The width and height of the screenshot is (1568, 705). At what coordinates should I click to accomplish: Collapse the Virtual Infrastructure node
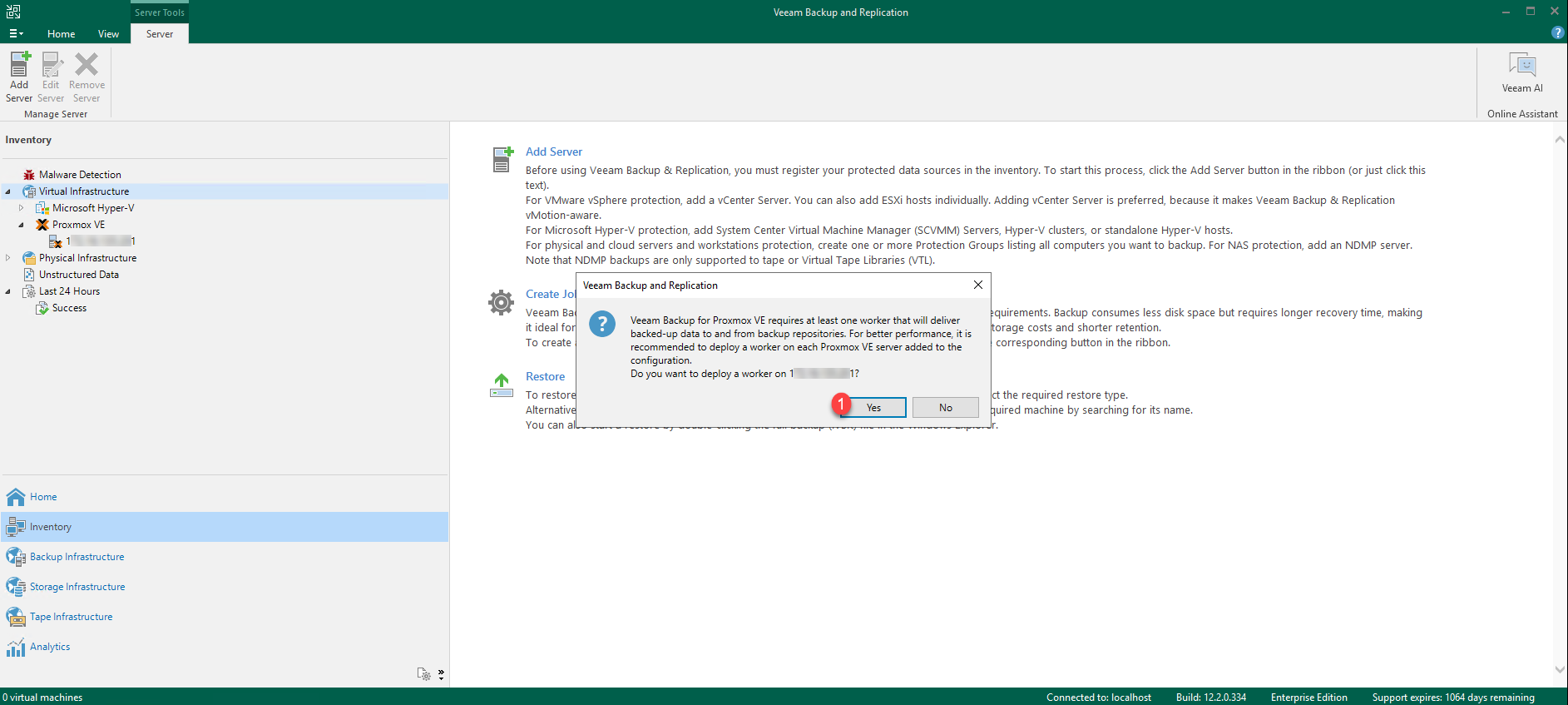click(8, 191)
